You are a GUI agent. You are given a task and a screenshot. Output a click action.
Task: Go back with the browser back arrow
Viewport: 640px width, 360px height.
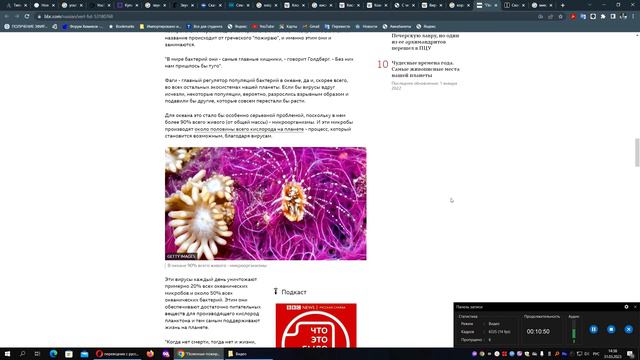[x=7, y=16]
